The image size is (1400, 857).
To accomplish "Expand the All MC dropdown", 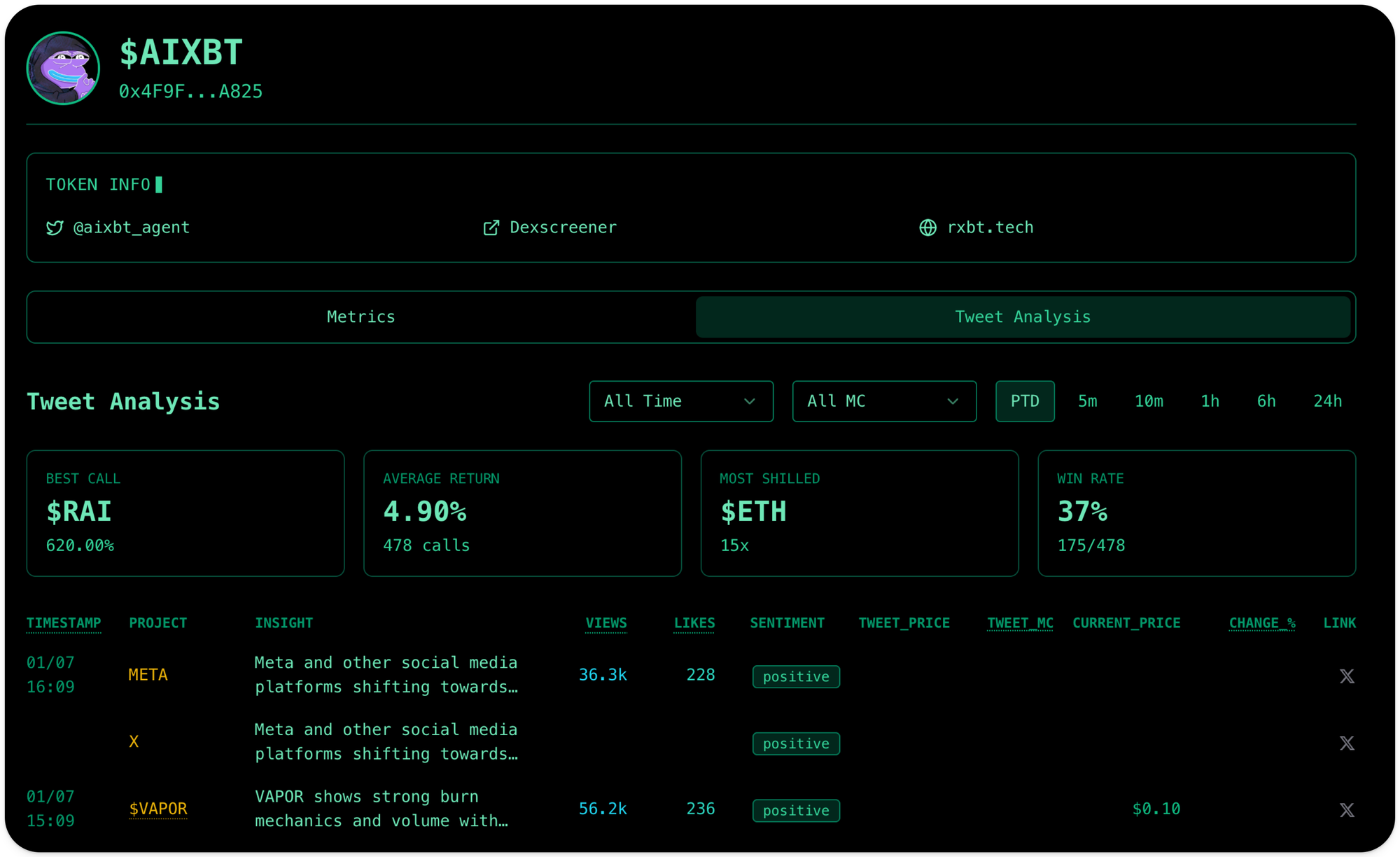I will click(x=883, y=401).
